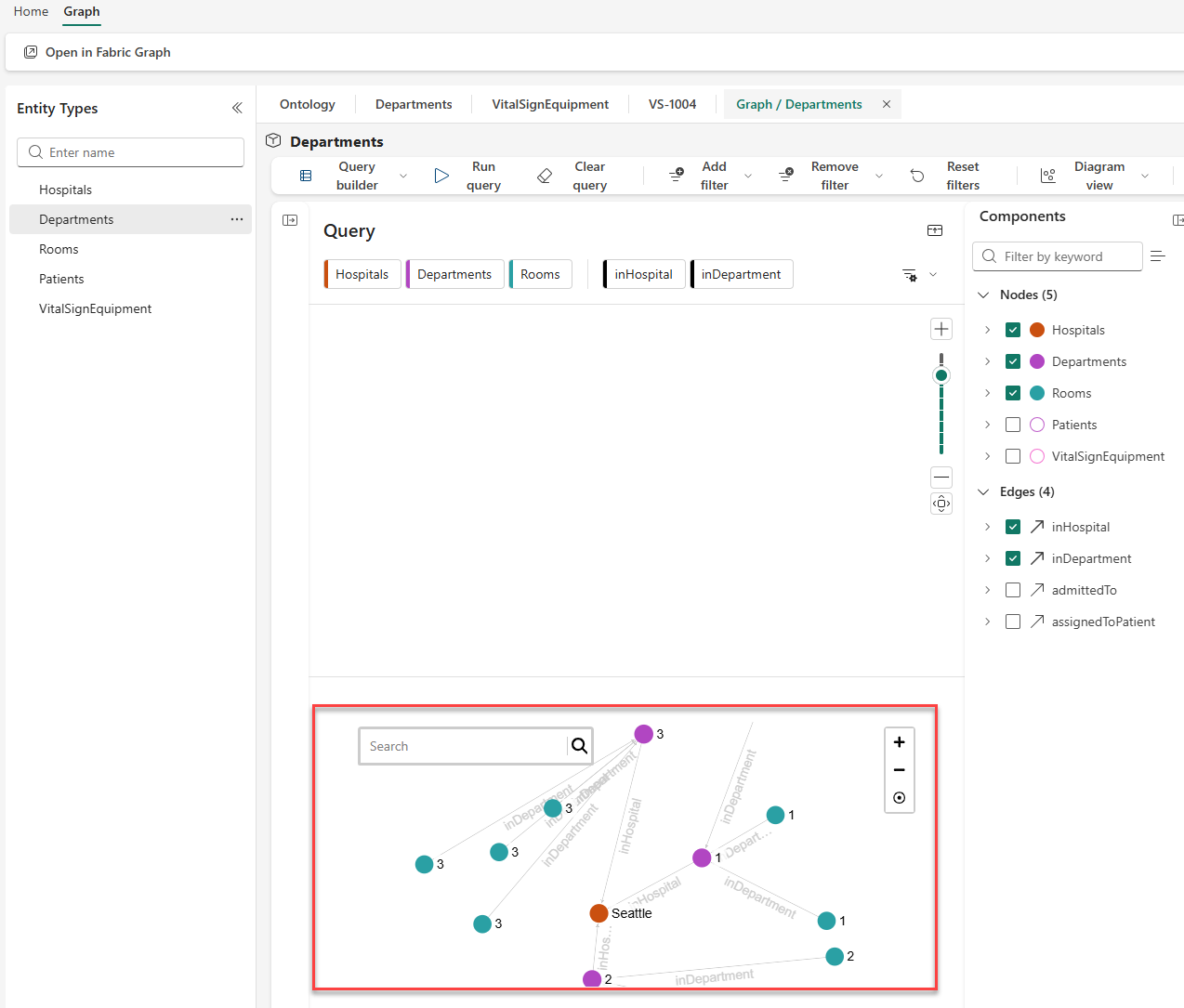Run the query using the play icon
Viewport: 1184px width, 1008px height.
pyautogui.click(x=441, y=175)
